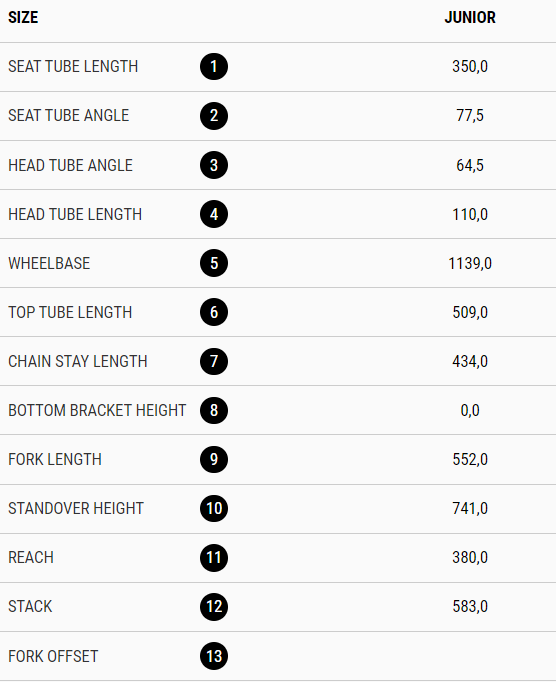
Task: Click the number 4 head tube length badge
Action: click(214, 214)
